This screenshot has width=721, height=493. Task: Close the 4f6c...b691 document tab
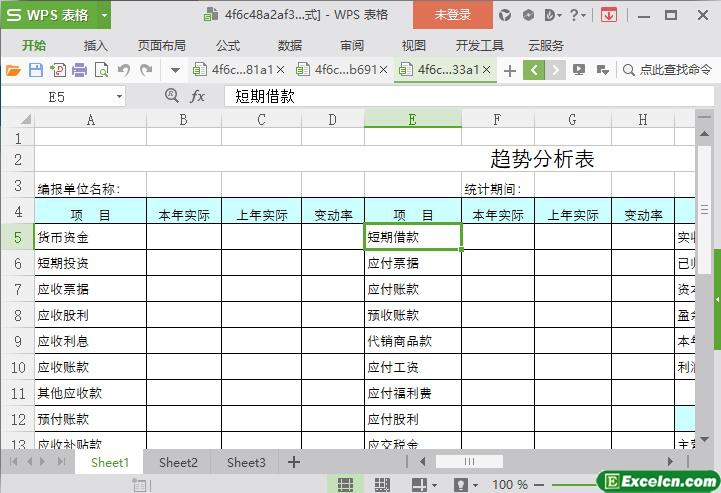383,70
